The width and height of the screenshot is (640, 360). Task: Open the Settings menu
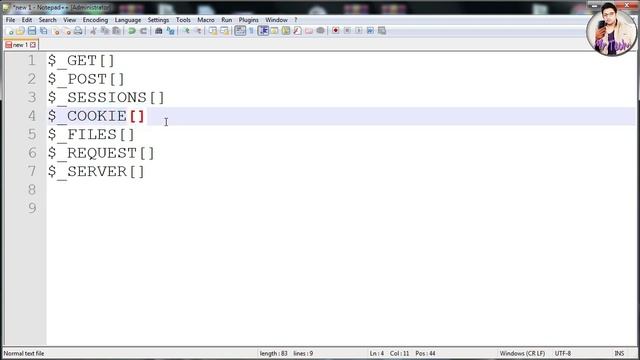click(158, 20)
